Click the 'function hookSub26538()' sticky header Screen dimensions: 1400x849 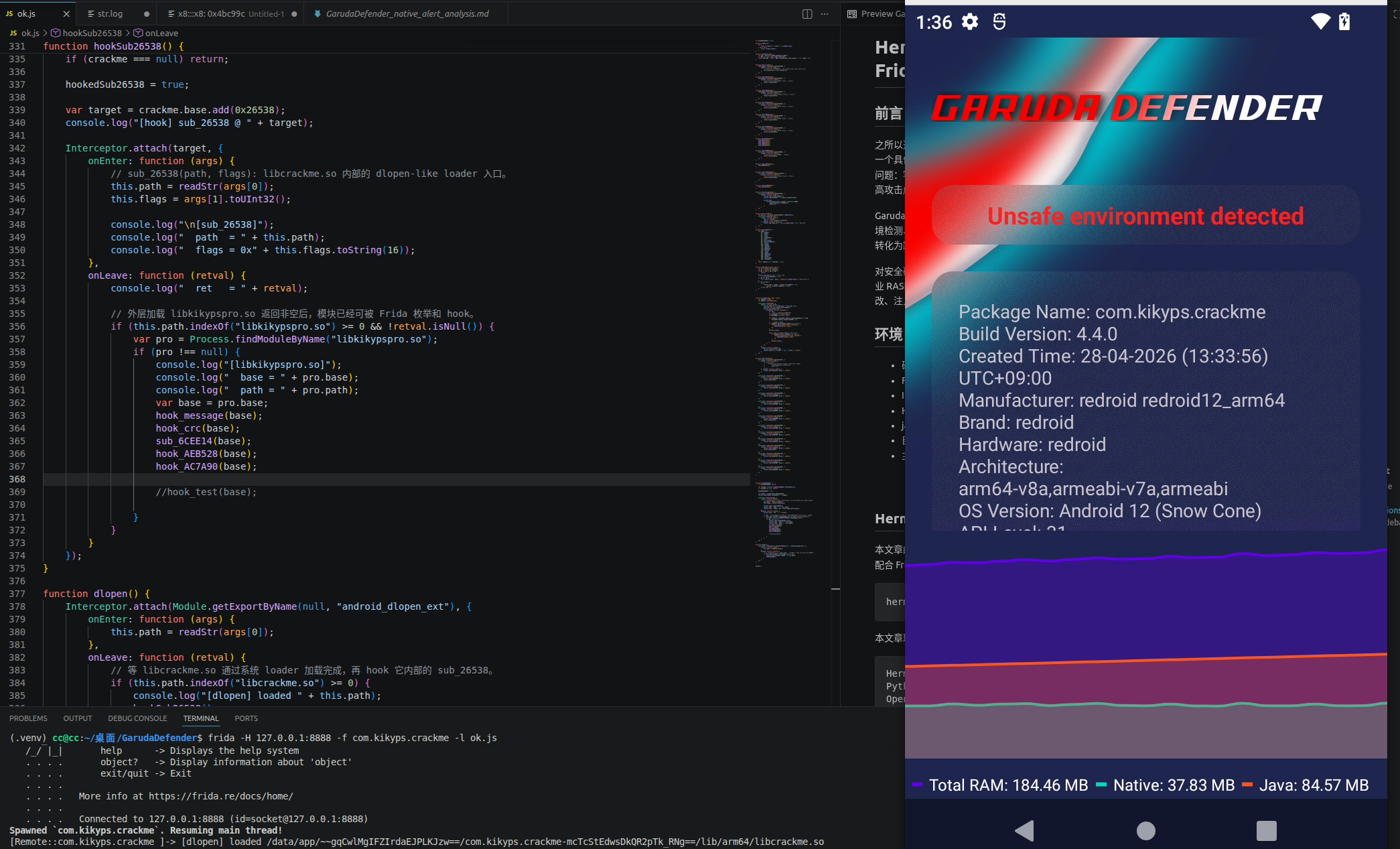(113, 46)
